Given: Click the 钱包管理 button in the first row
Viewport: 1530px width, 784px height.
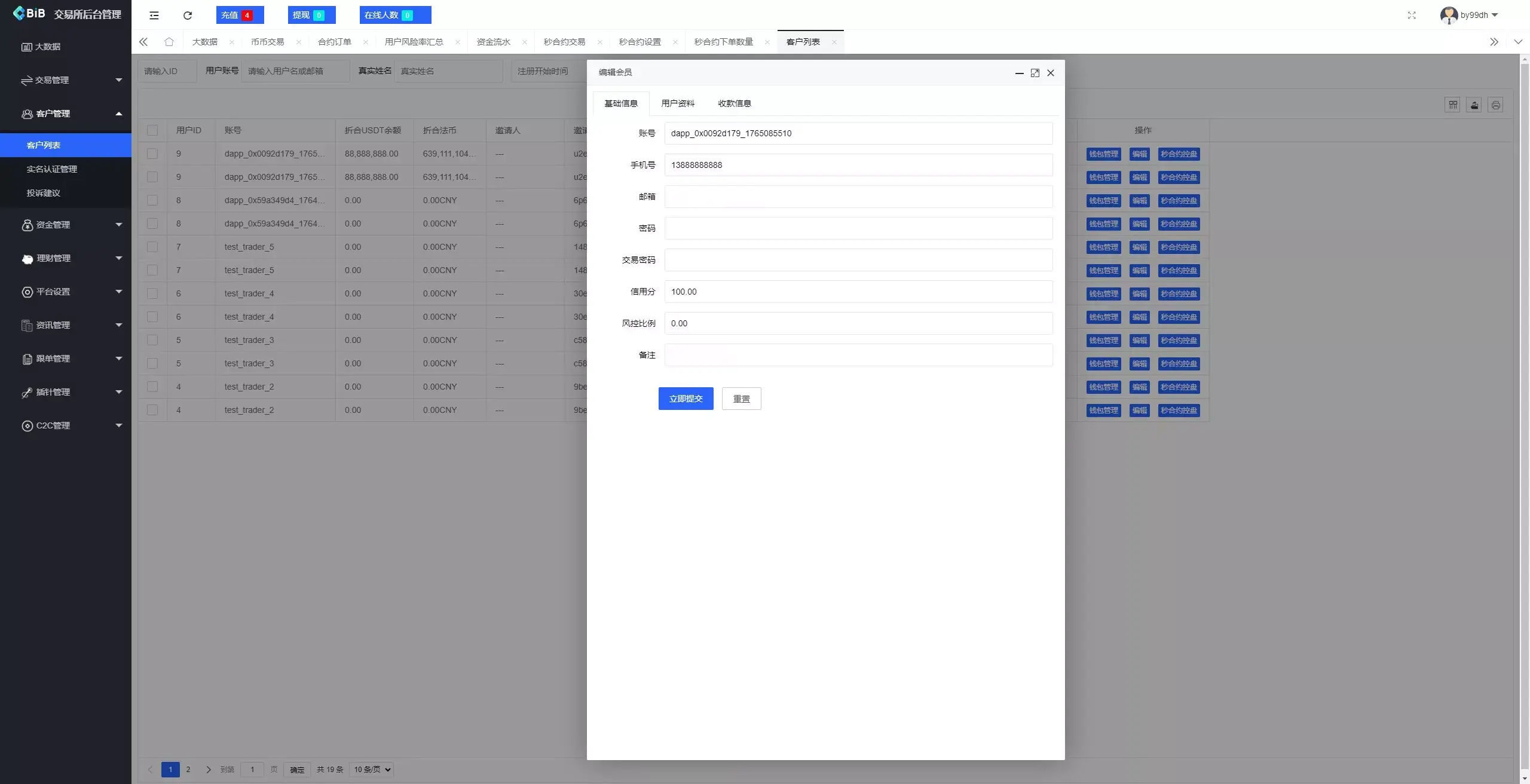Looking at the screenshot, I should pos(1103,154).
